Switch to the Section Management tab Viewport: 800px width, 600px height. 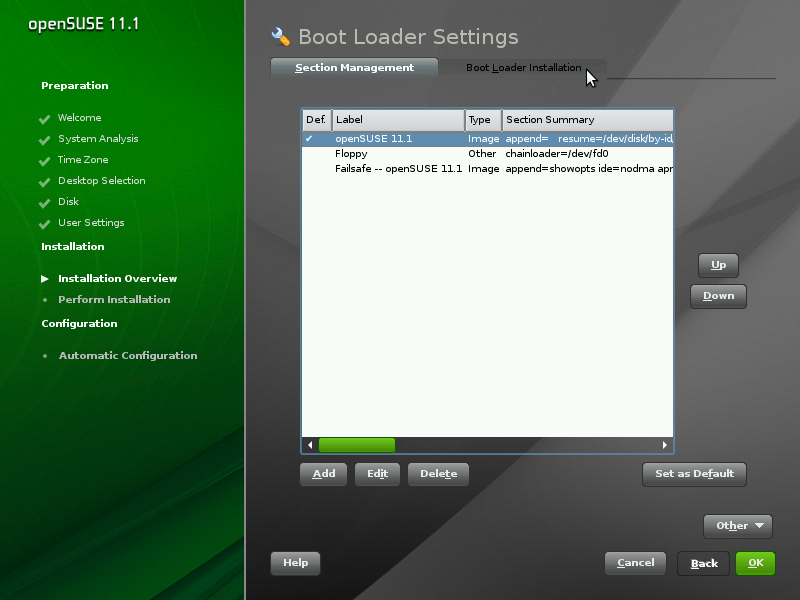click(x=354, y=67)
